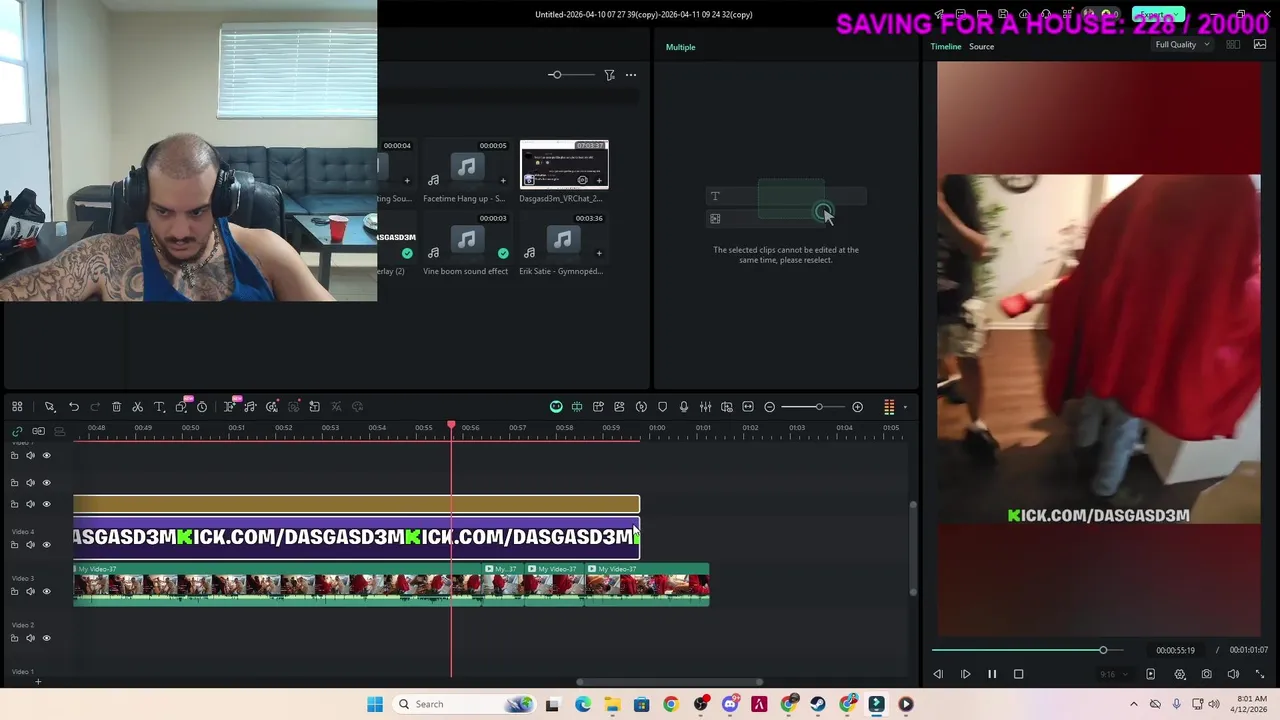Click the next frame play button
Viewport: 1280px width, 720px height.
coord(965,674)
